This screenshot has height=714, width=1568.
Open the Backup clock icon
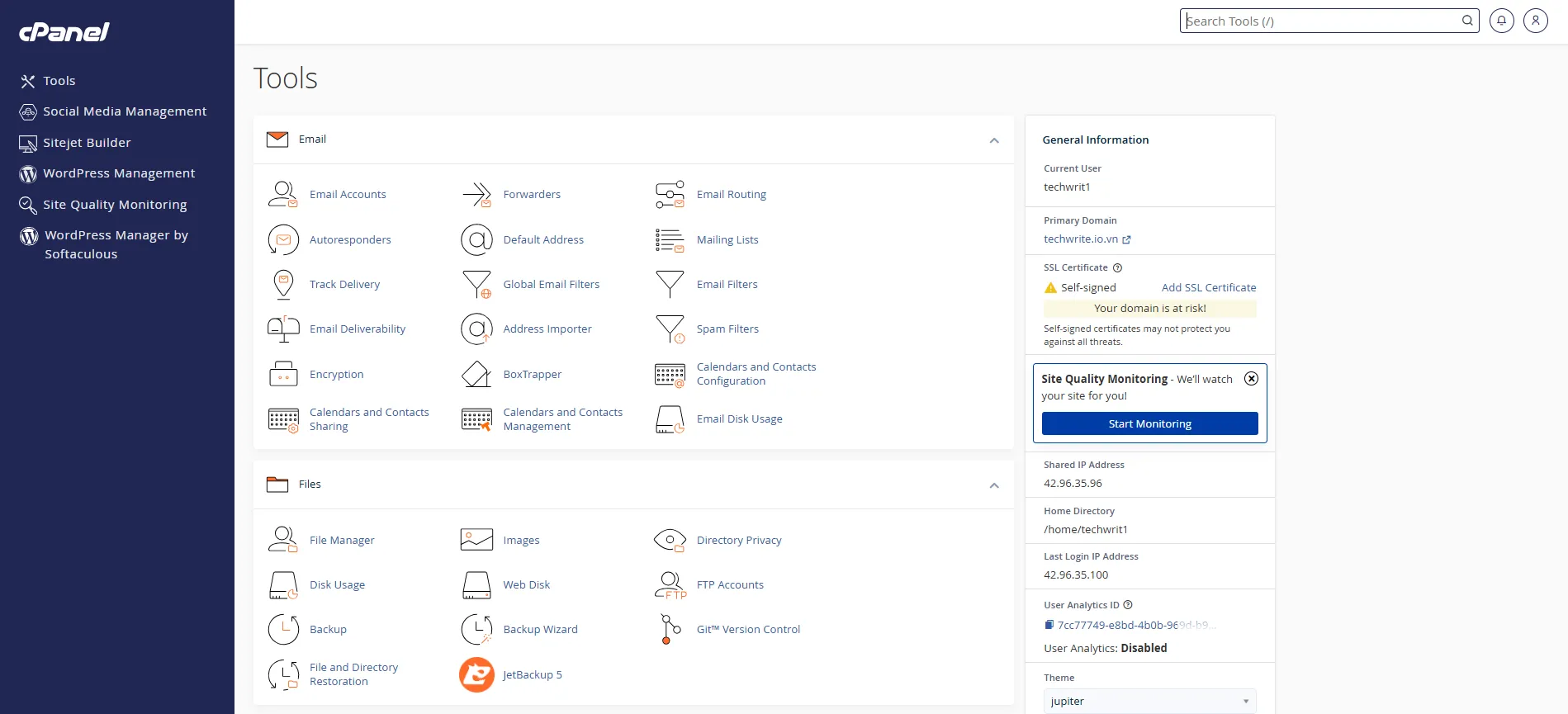coord(283,629)
